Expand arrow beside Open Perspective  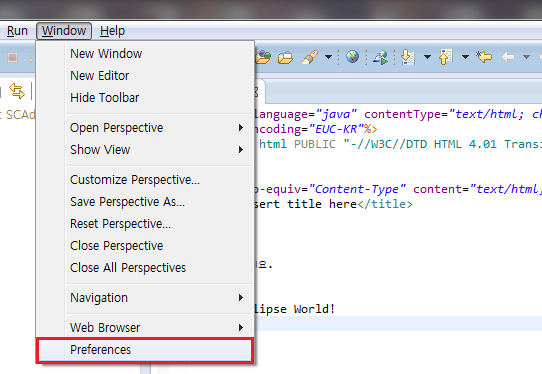pyautogui.click(x=241, y=128)
